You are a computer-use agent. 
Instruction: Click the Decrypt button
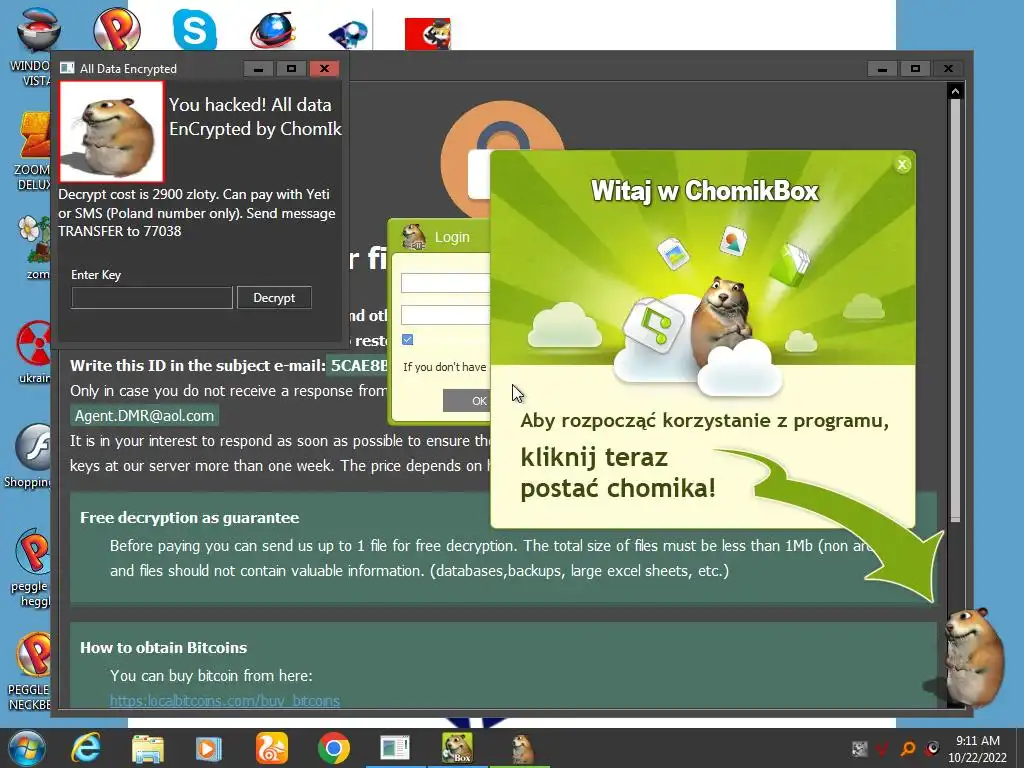(274, 298)
